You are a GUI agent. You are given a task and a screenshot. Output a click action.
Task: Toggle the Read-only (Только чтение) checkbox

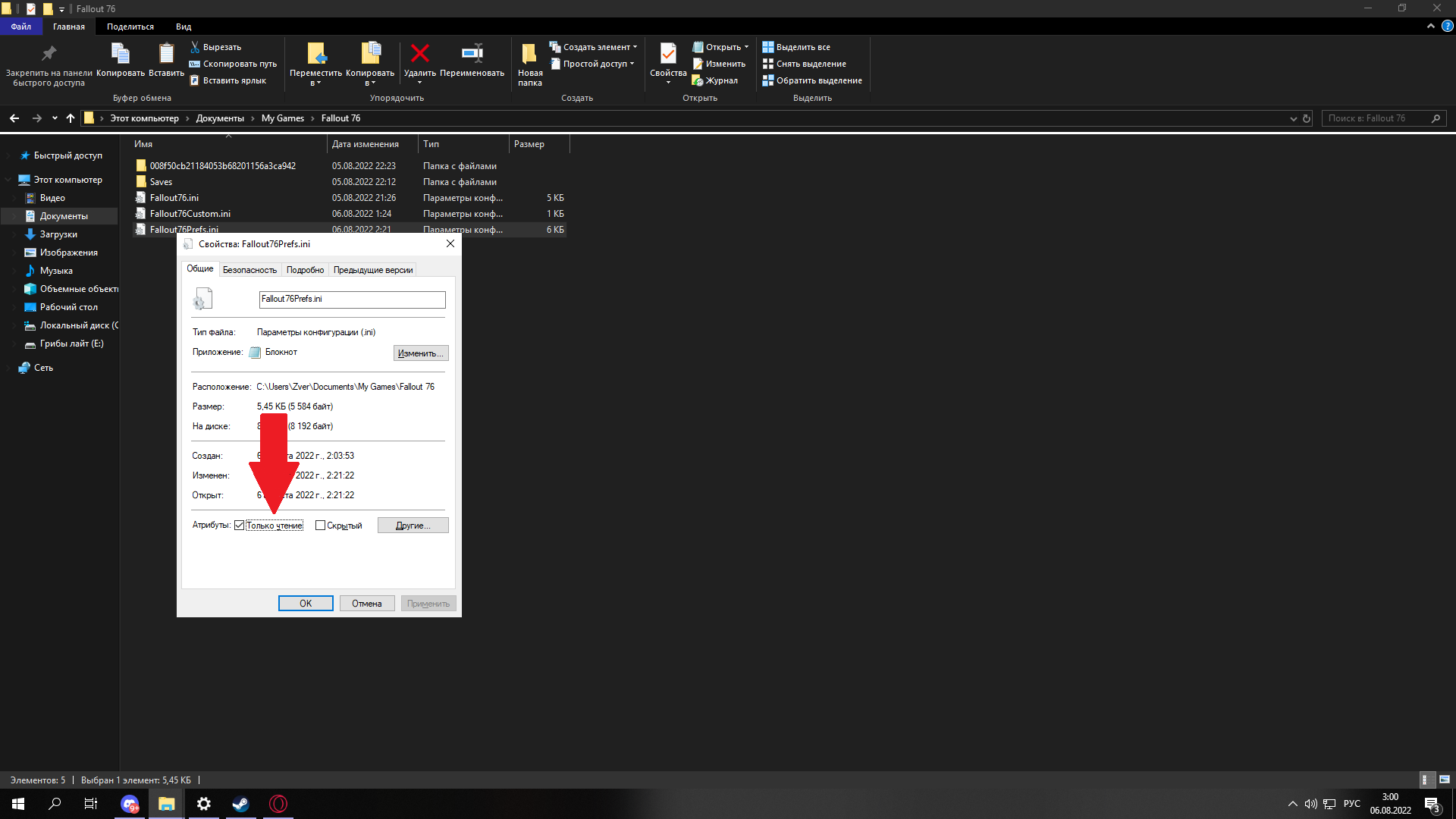[240, 526]
